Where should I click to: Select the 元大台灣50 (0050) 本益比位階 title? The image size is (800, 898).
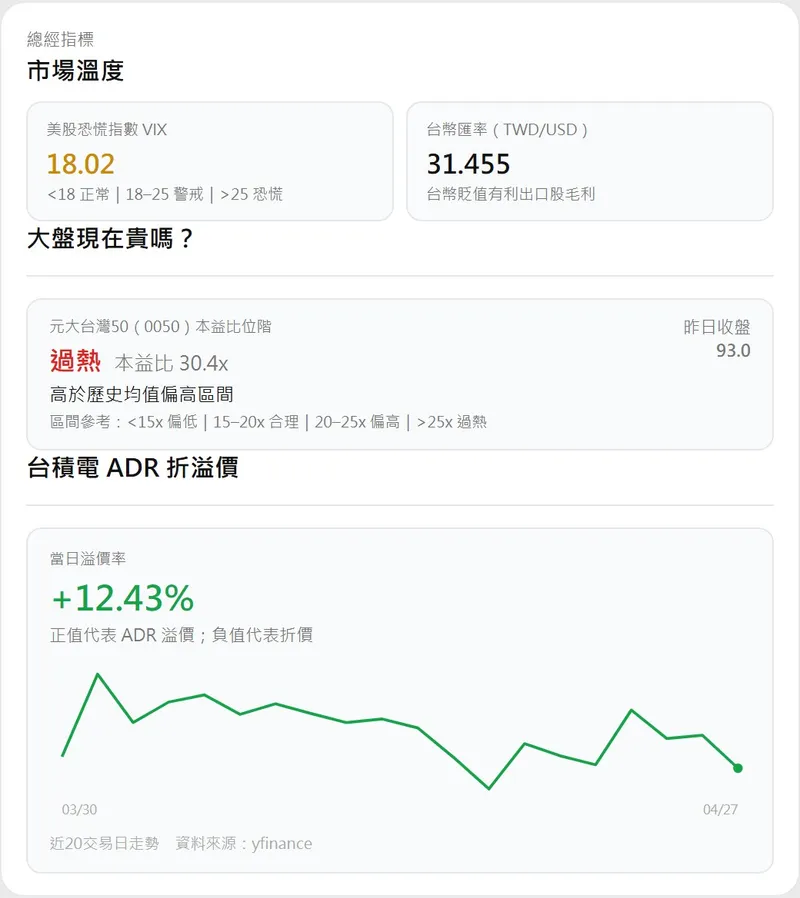pos(160,326)
